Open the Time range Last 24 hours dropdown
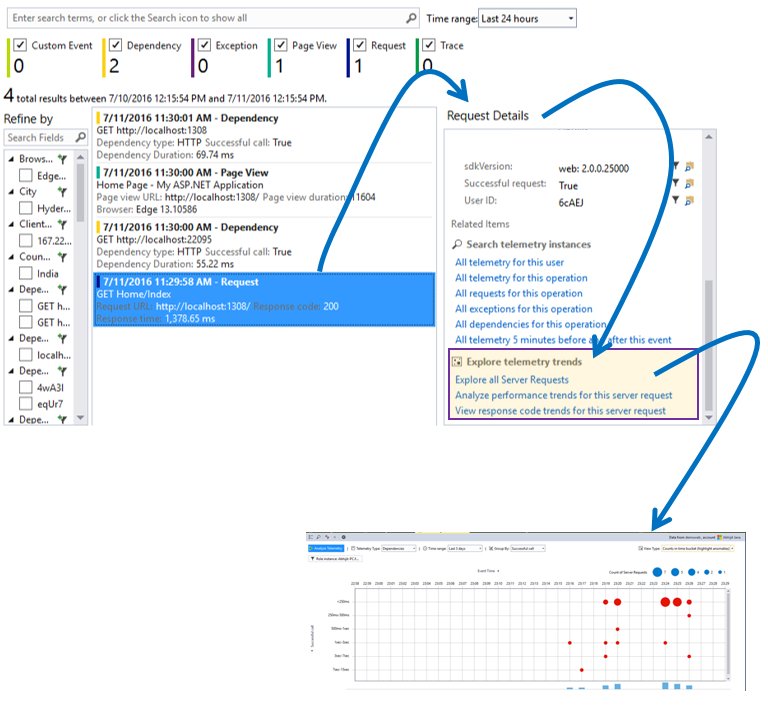Screen dimensions: 768x706 527,19
